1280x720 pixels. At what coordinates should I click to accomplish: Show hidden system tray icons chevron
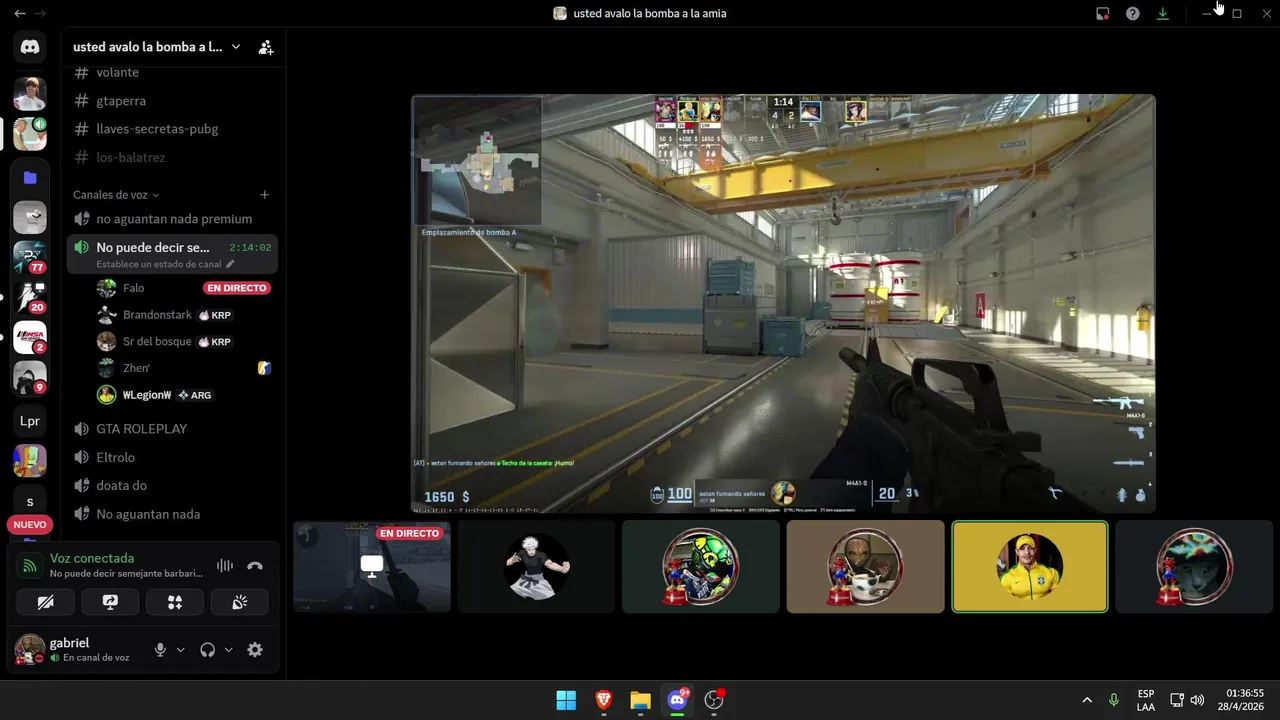pyautogui.click(x=1087, y=700)
